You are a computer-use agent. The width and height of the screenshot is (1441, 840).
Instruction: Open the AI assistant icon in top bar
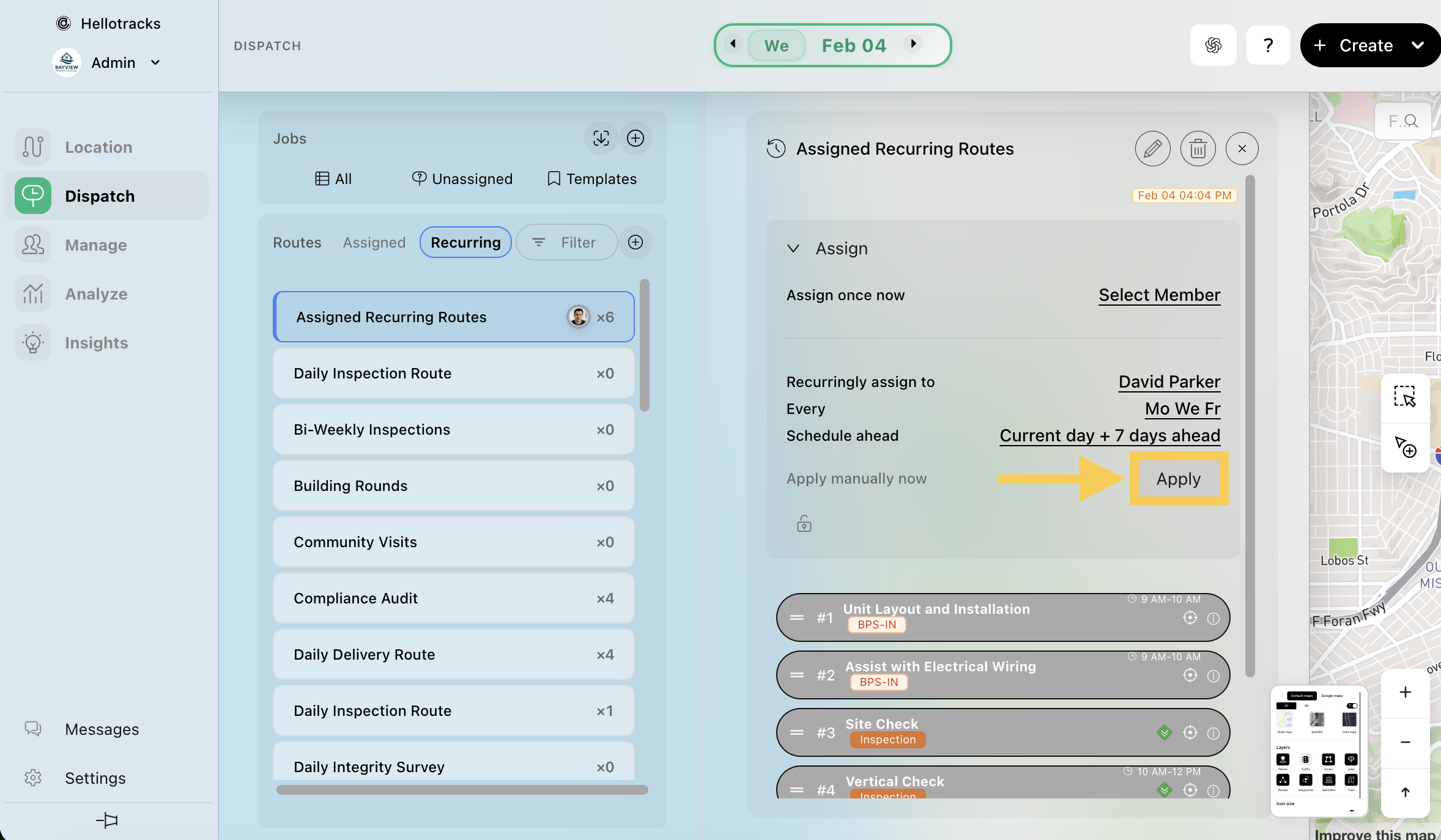point(1213,45)
